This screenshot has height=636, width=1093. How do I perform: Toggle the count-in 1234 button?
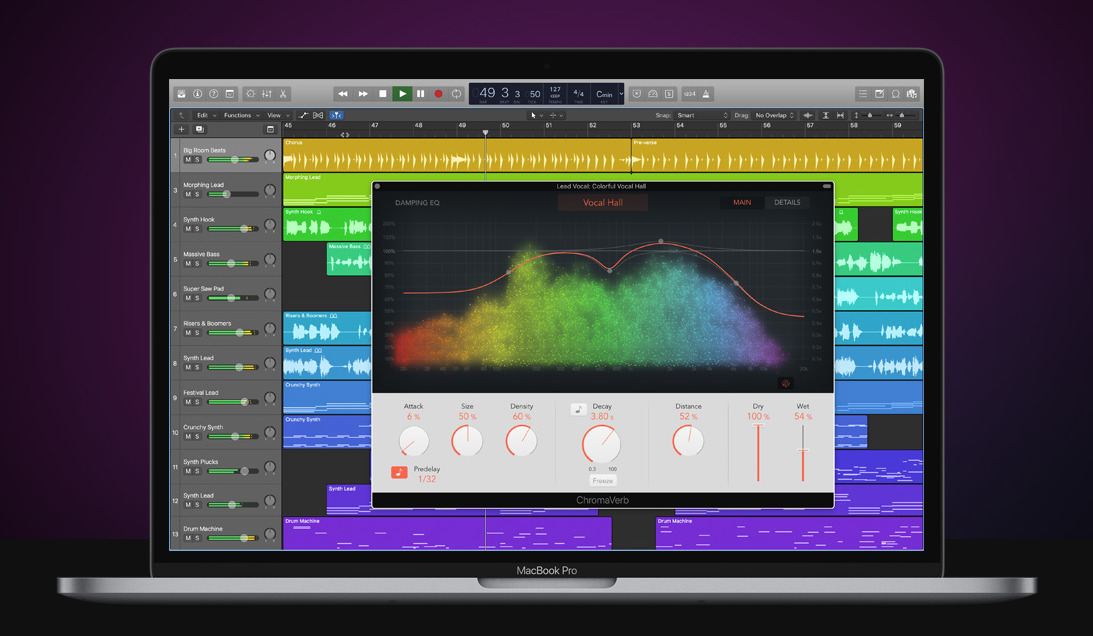[689, 93]
